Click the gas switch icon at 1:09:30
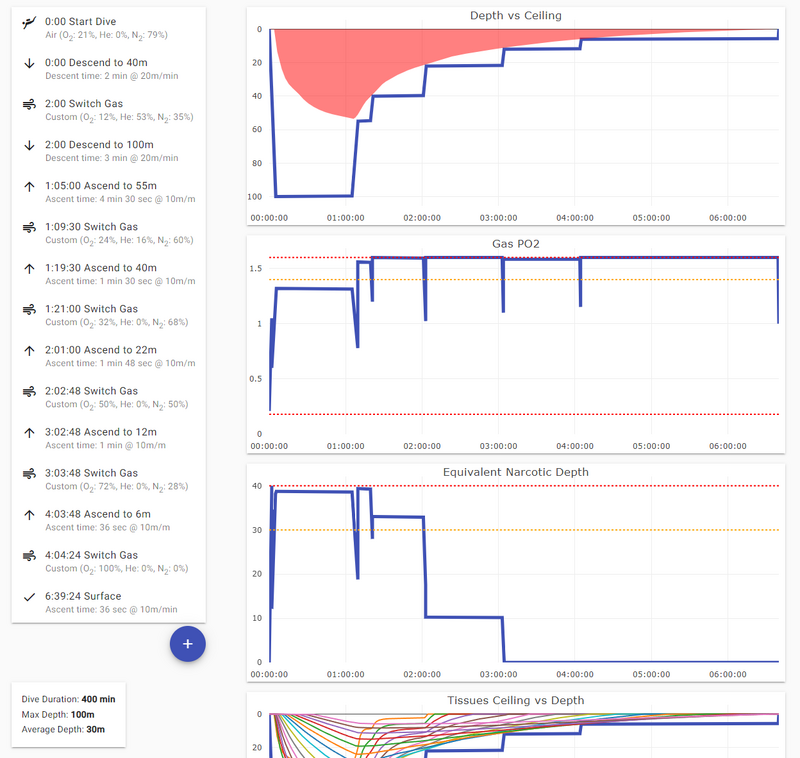The height and width of the screenshot is (758, 800). (x=29, y=227)
